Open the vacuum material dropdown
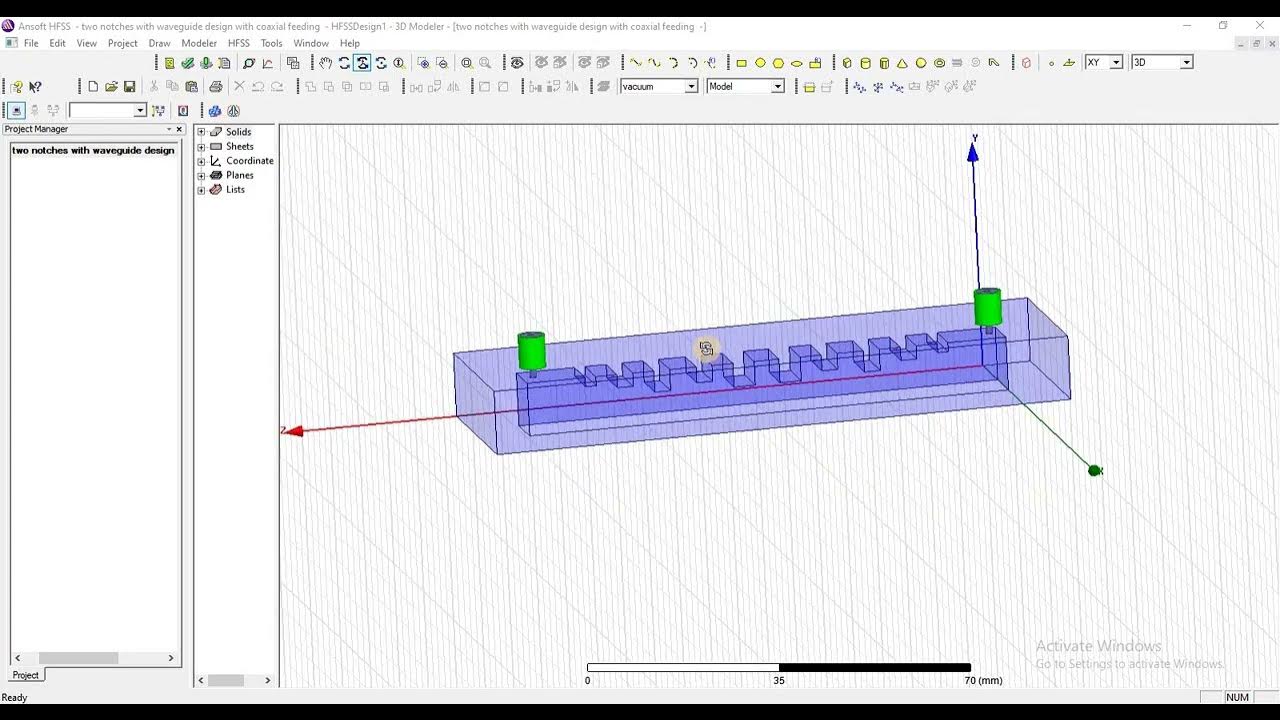Screen dimensions: 1280x720 [x=691, y=87]
